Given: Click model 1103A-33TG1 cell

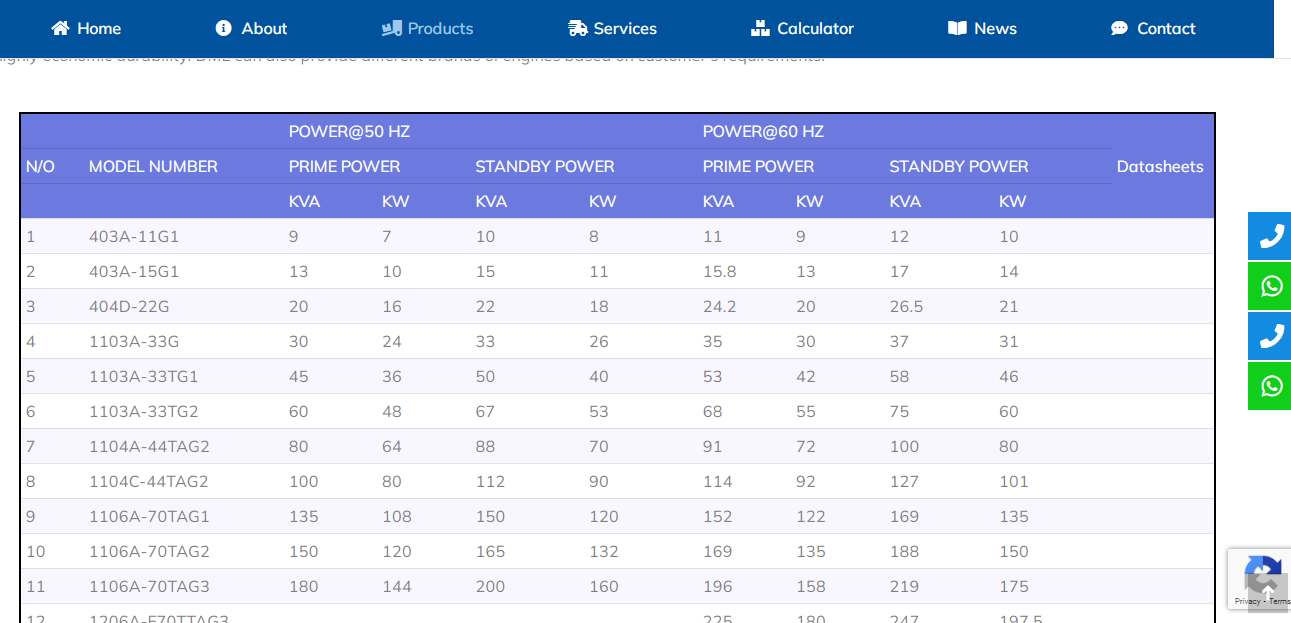Looking at the screenshot, I should [x=144, y=376].
